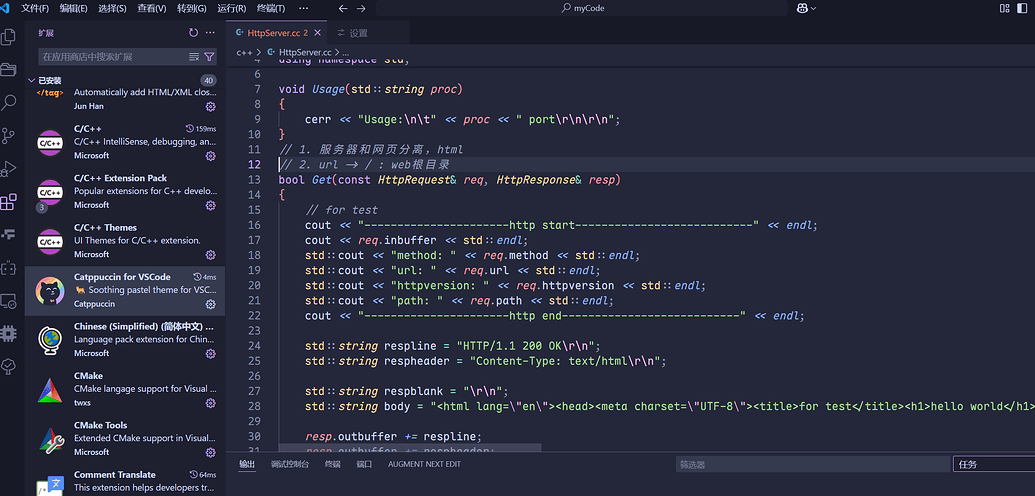The width and height of the screenshot is (1035, 496).
Task: Open the Run and Debug view
Action: pos(9,169)
